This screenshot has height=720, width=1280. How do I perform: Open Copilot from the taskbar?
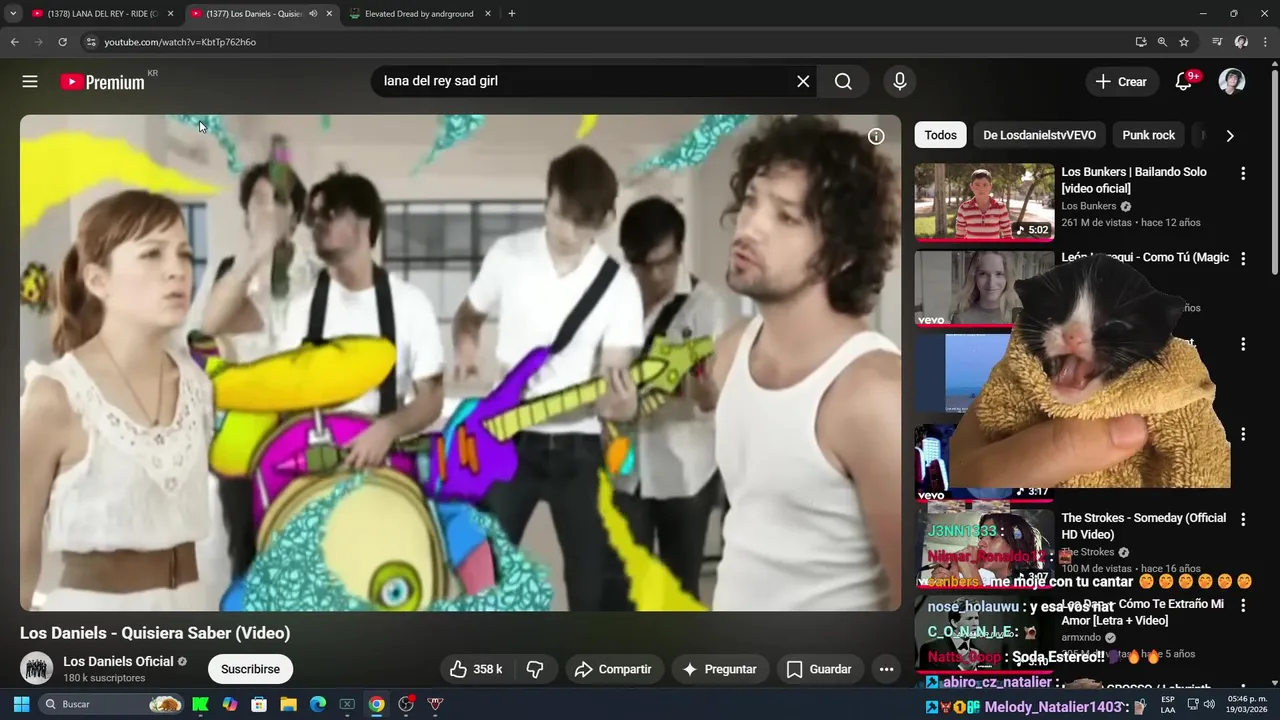[230, 704]
